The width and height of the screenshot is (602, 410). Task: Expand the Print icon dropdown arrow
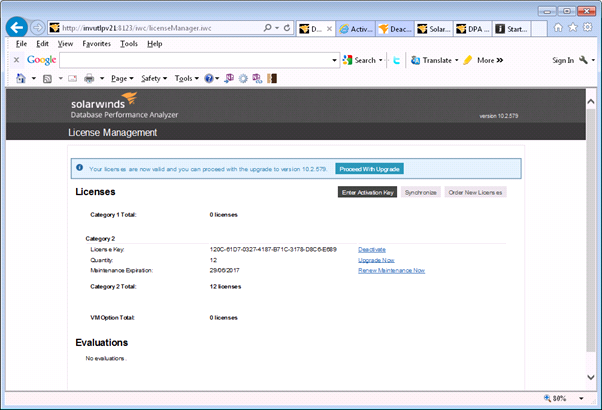pyautogui.click(x=102, y=78)
